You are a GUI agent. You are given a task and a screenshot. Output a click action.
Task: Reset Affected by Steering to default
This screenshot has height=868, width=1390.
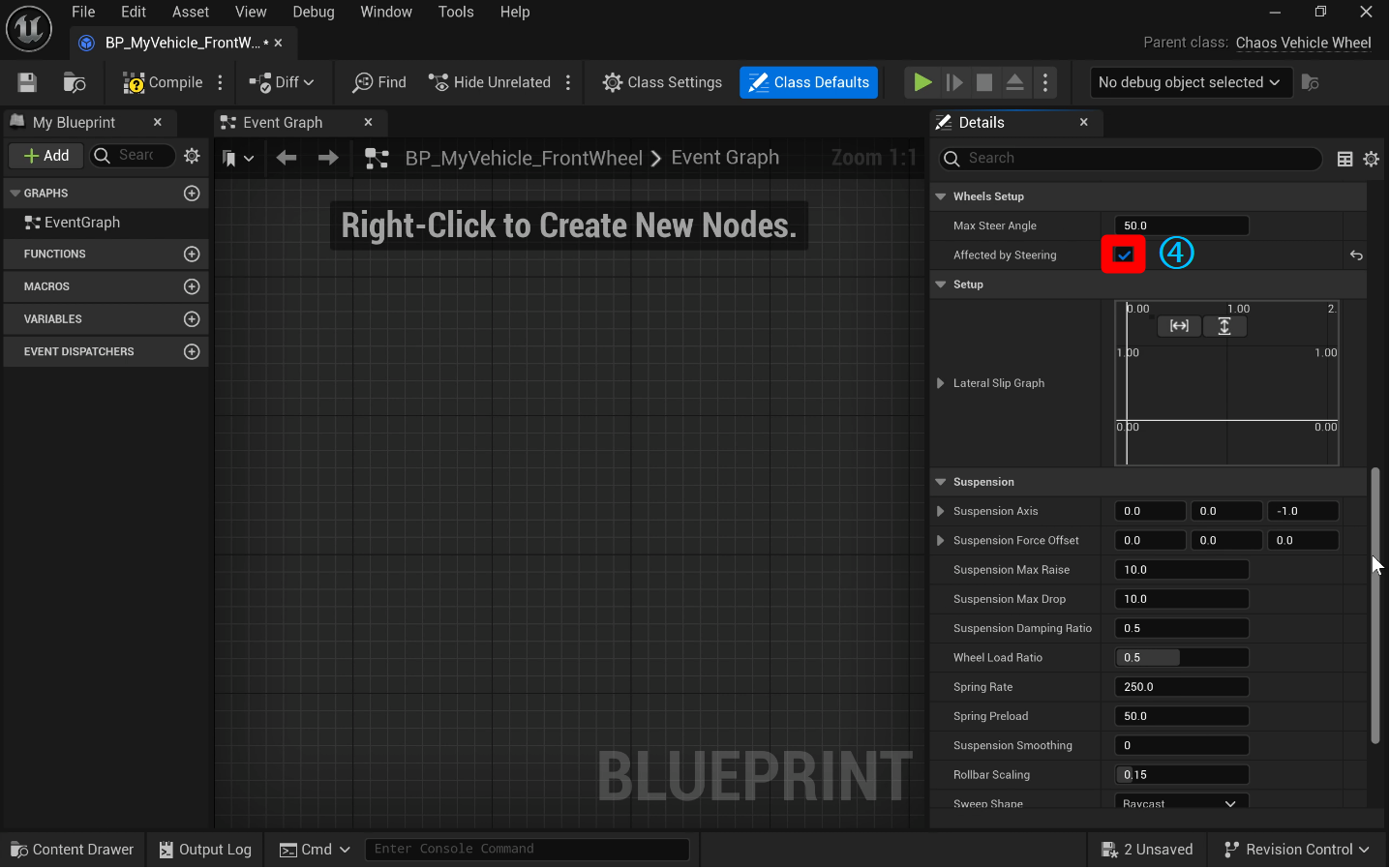[x=1356, y=255]
